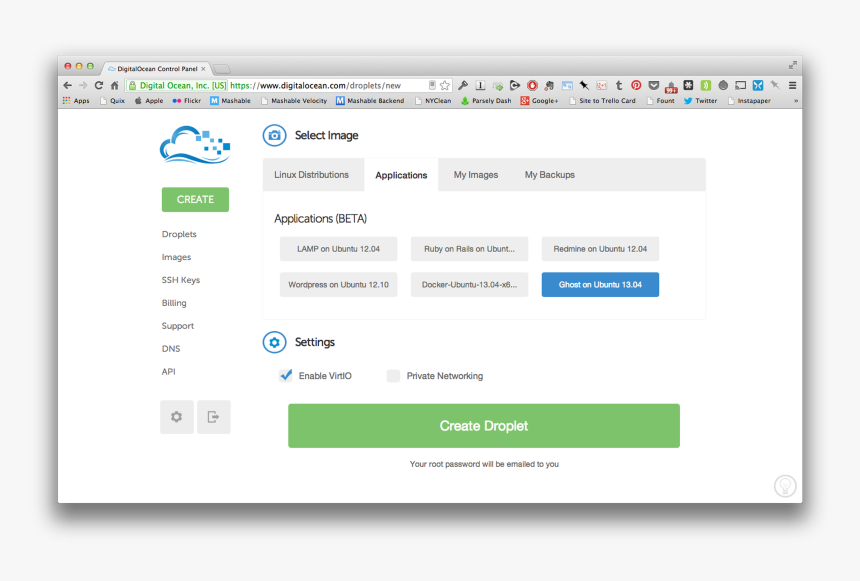Click the gear icon beside Settings heading
This screenshot has width=860, height=581.
pos(274,342)
